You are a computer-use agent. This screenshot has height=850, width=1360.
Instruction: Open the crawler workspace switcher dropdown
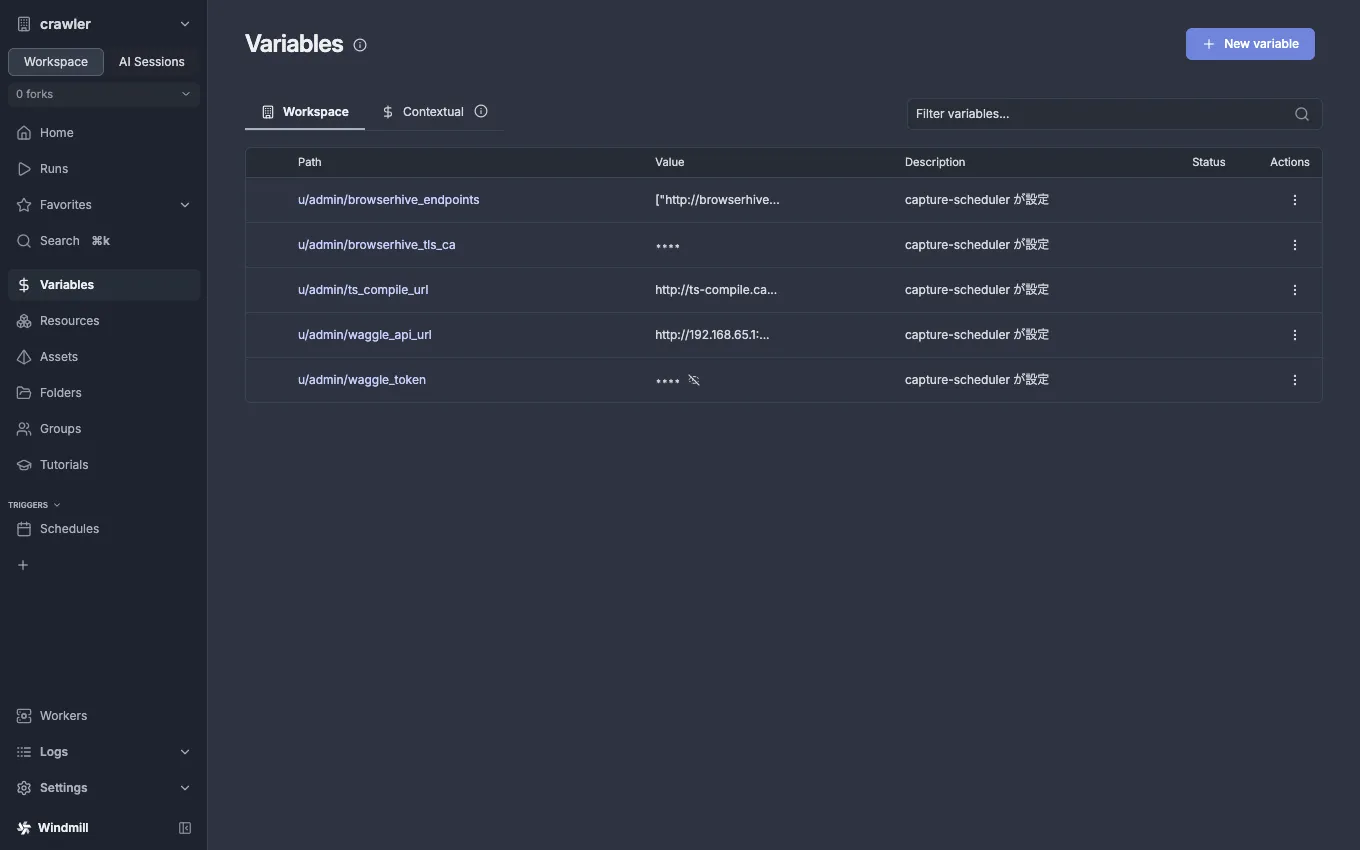click(x=103, y=24)
